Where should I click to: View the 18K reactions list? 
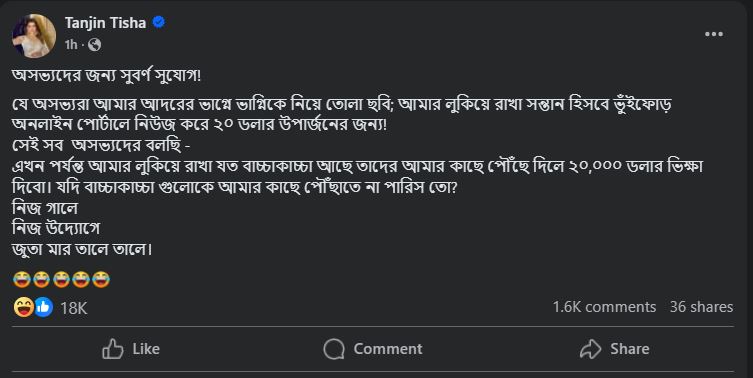pos(73,308)
